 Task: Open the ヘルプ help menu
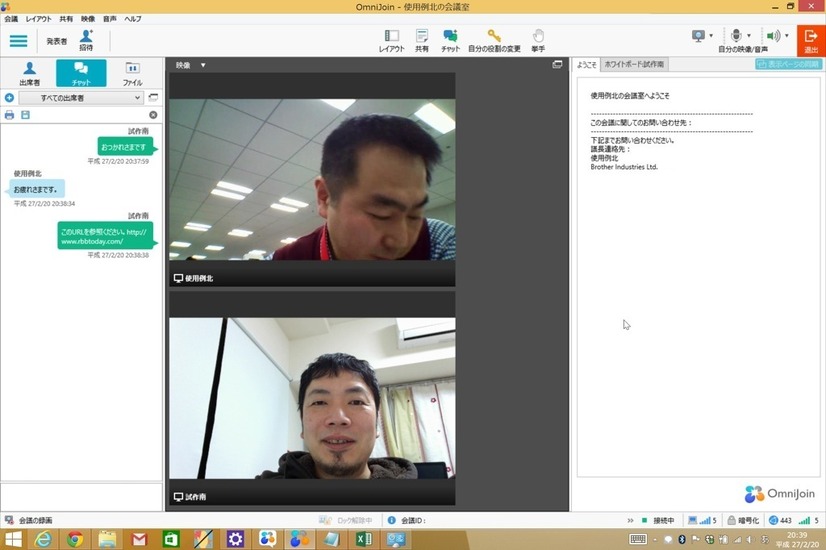[x=133, y=19]
